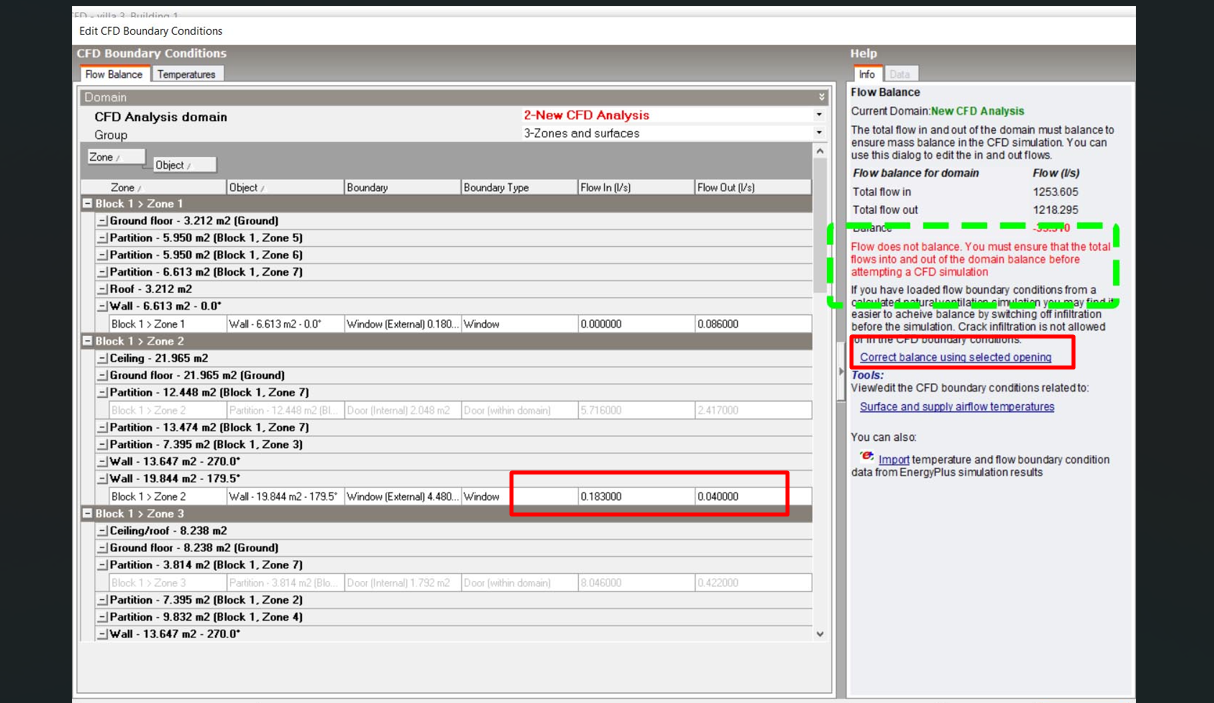
Task: Click Correct balance using selected opening link
Action: 956,357
